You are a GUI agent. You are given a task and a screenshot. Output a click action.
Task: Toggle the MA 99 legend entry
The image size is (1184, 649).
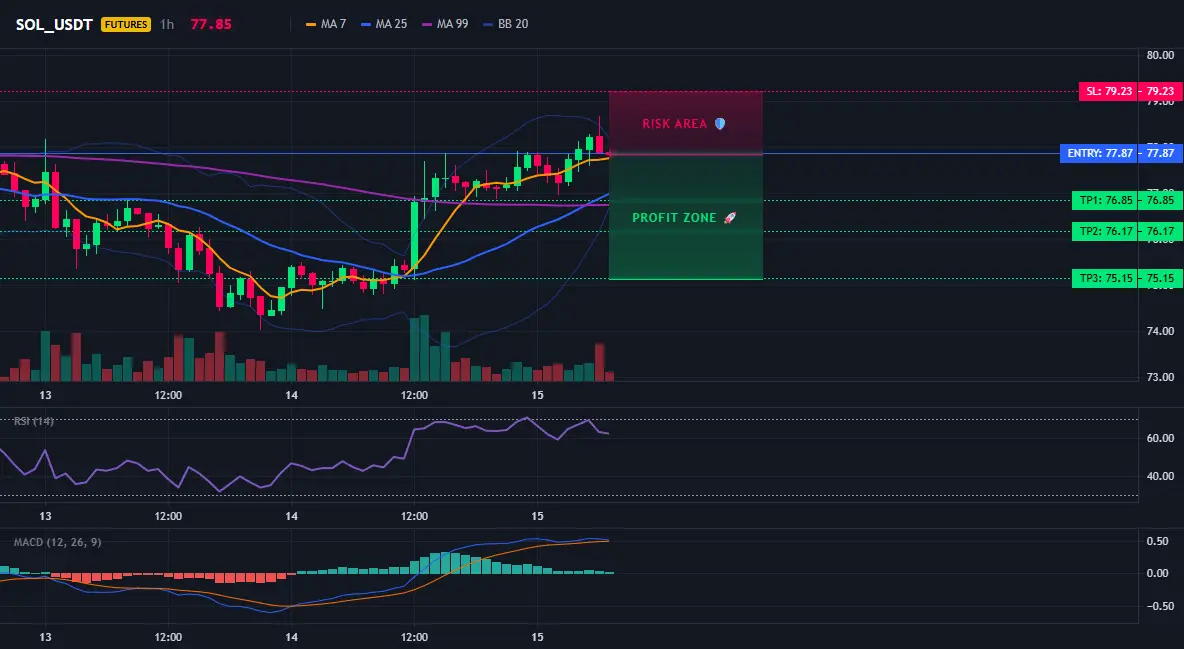[445, 24]
